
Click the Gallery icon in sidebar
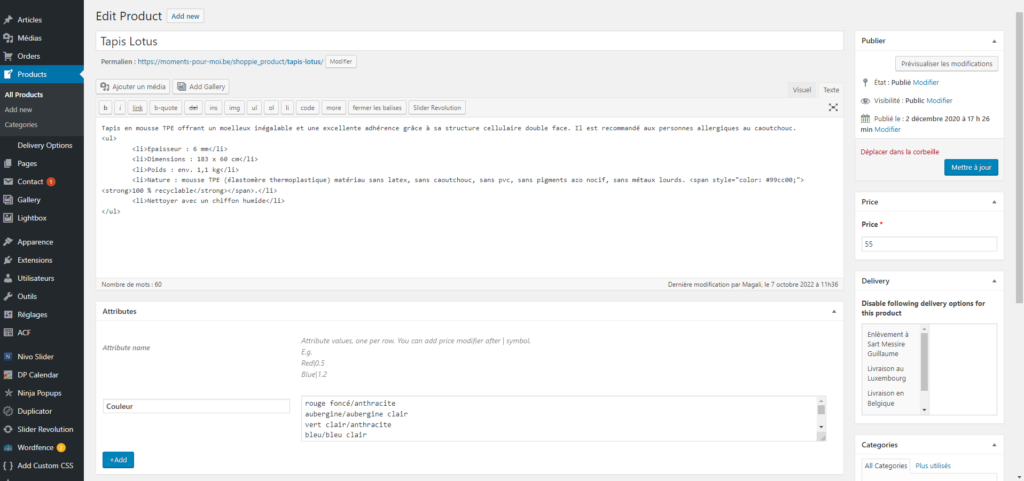pos(8,200)
